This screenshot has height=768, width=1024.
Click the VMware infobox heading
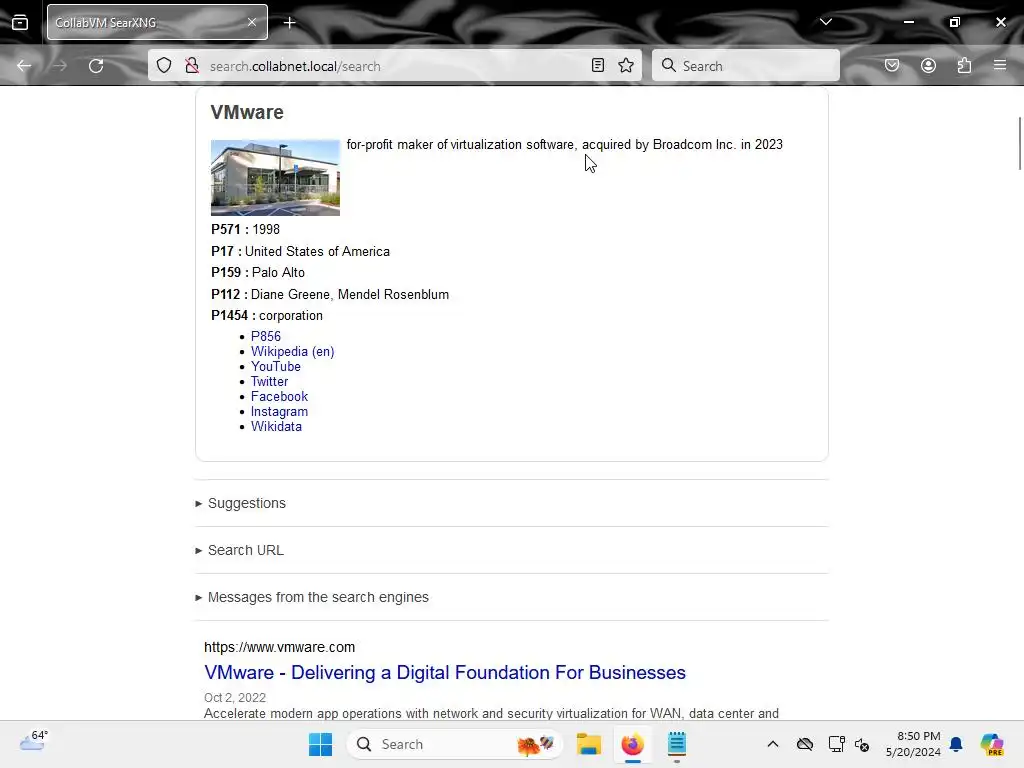(x=247, y=112)
